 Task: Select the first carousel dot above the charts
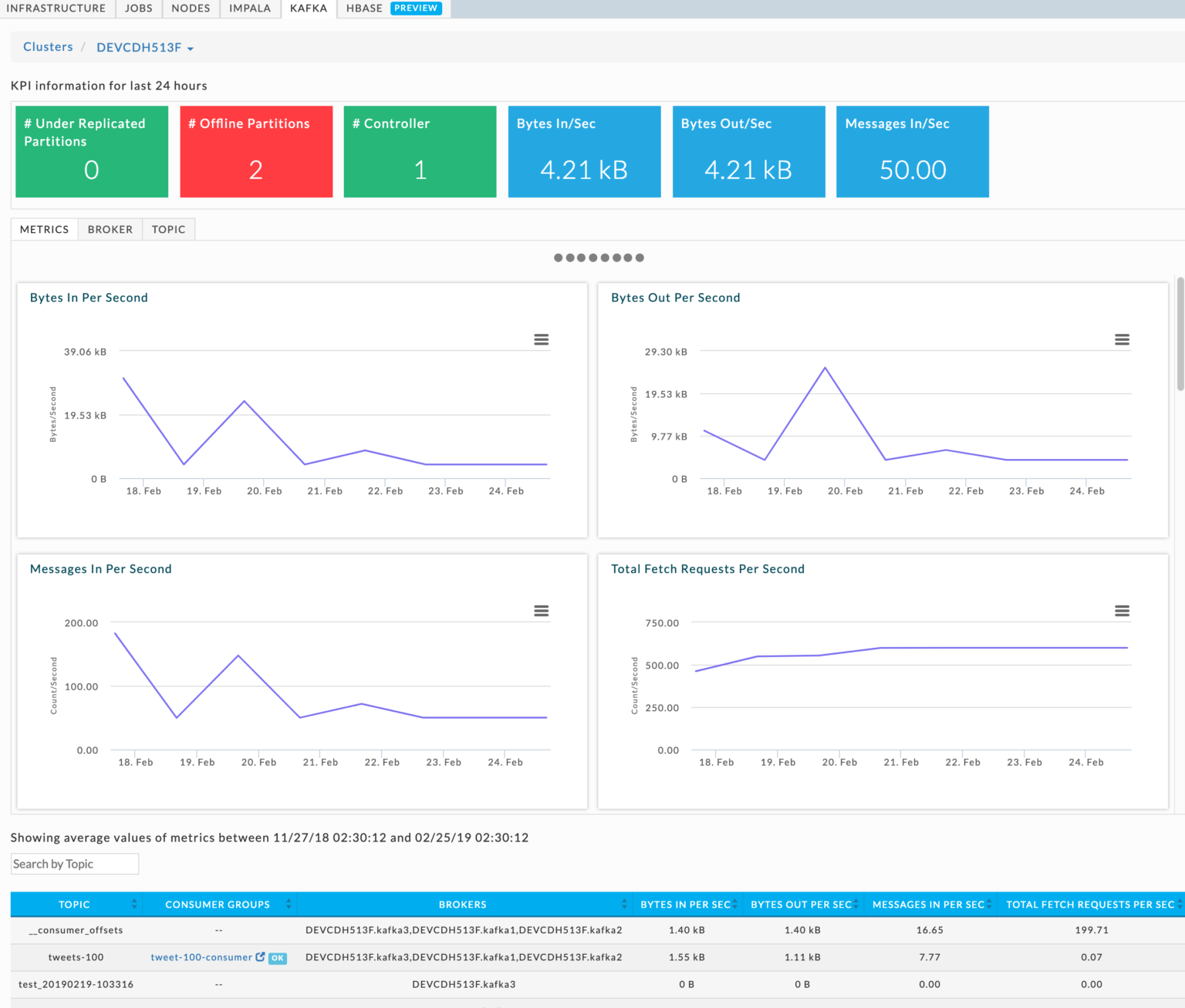click(x=558, y=258)
